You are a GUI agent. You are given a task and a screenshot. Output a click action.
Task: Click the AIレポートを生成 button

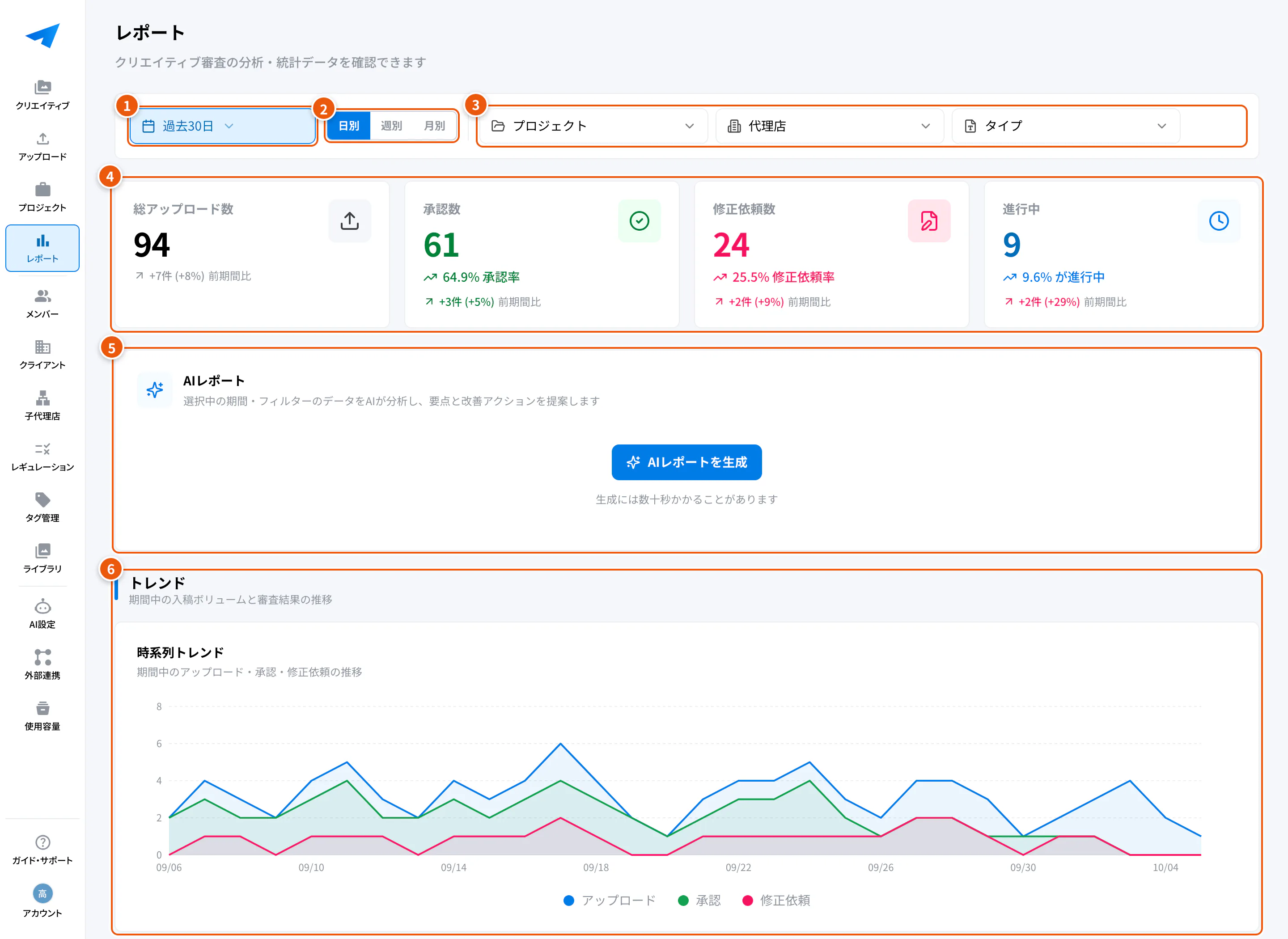click(686, 462)
